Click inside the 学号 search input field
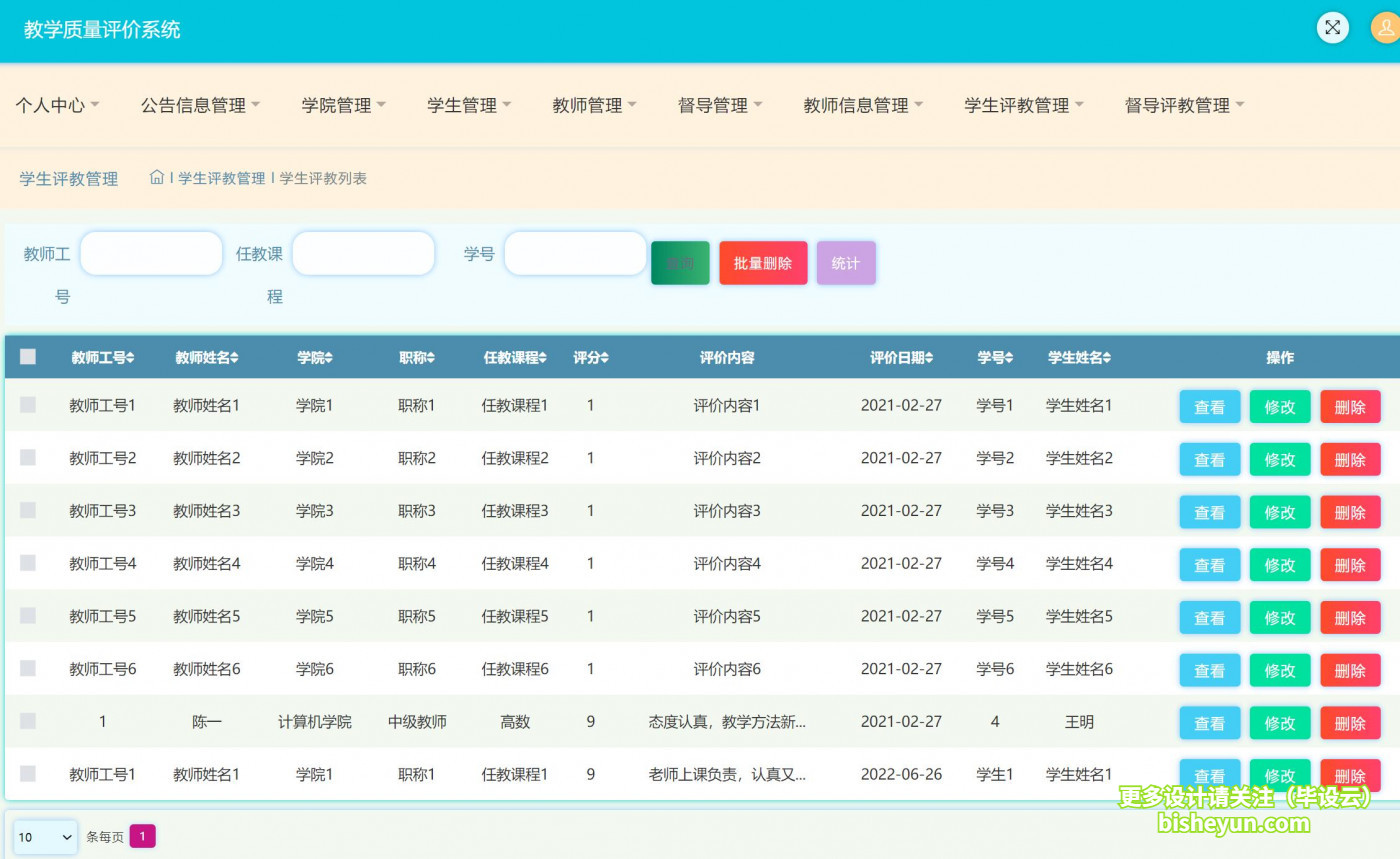The height and width of the screenshot is (859, 1400). [x=575, y=254]
